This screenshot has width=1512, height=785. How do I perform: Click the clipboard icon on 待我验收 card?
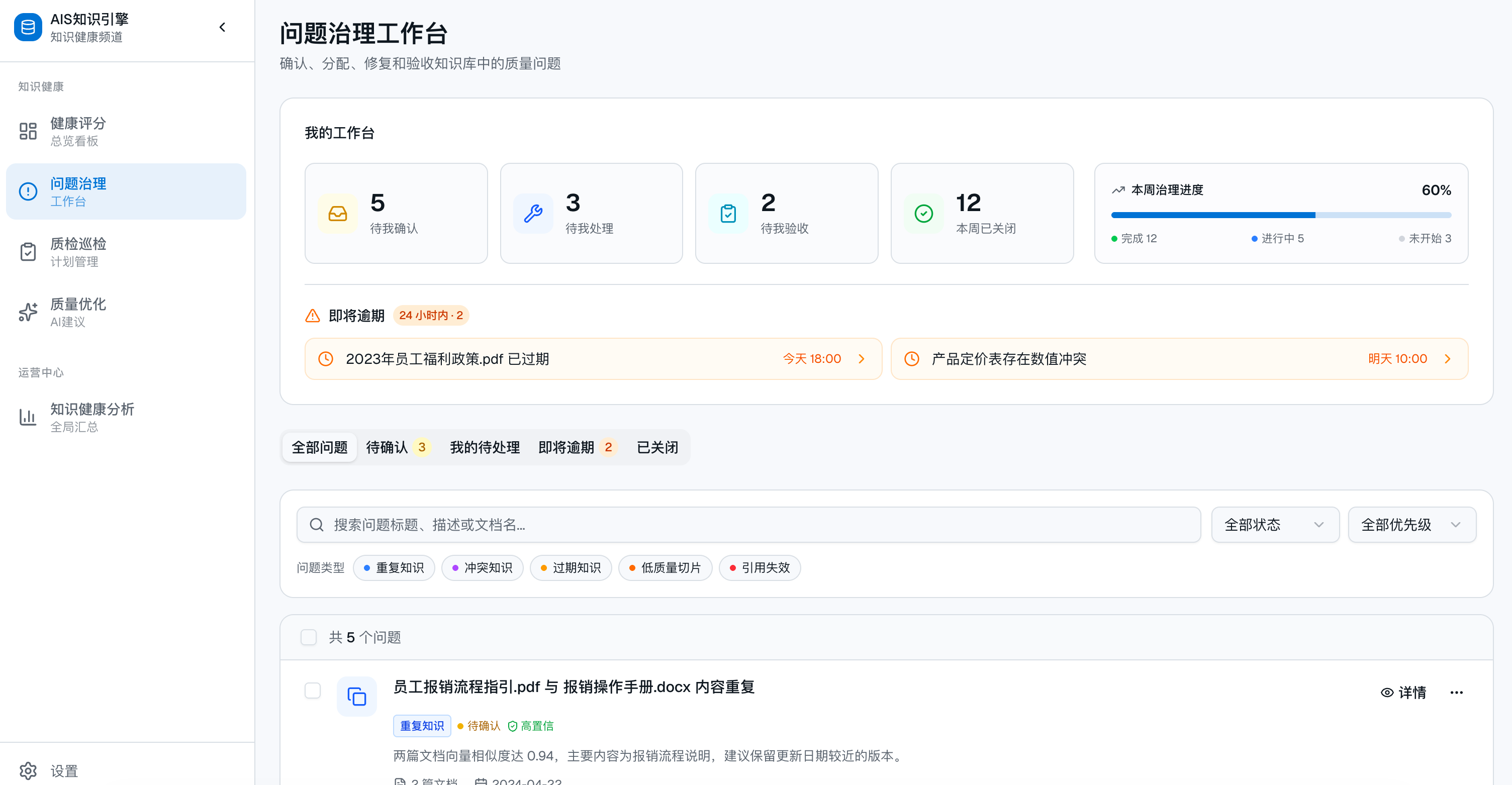point(728,214)
